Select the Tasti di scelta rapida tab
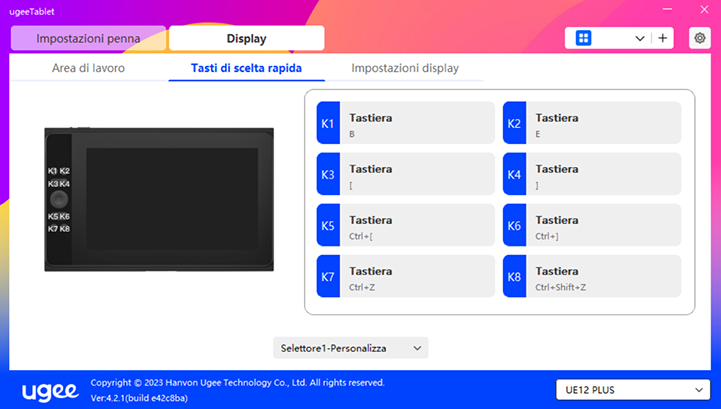This screenshot has width=721, height=409. tap(246, 68)
